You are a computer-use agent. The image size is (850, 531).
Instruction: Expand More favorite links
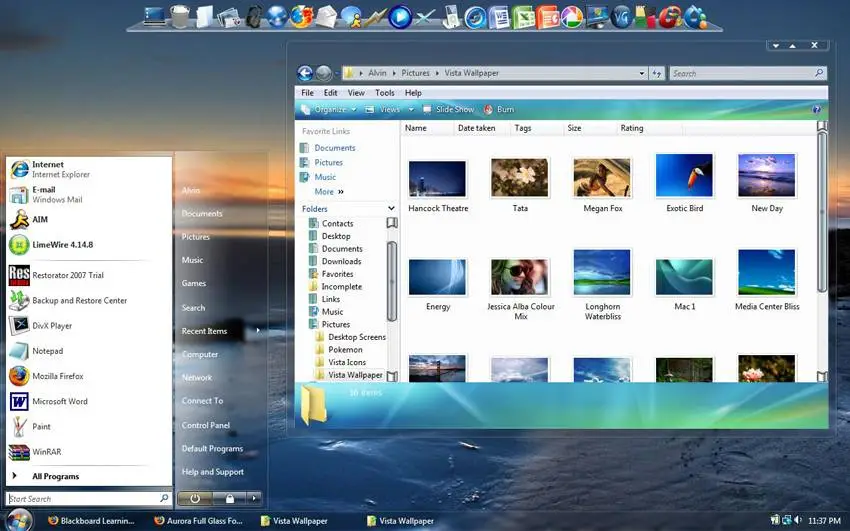point(329,192)
